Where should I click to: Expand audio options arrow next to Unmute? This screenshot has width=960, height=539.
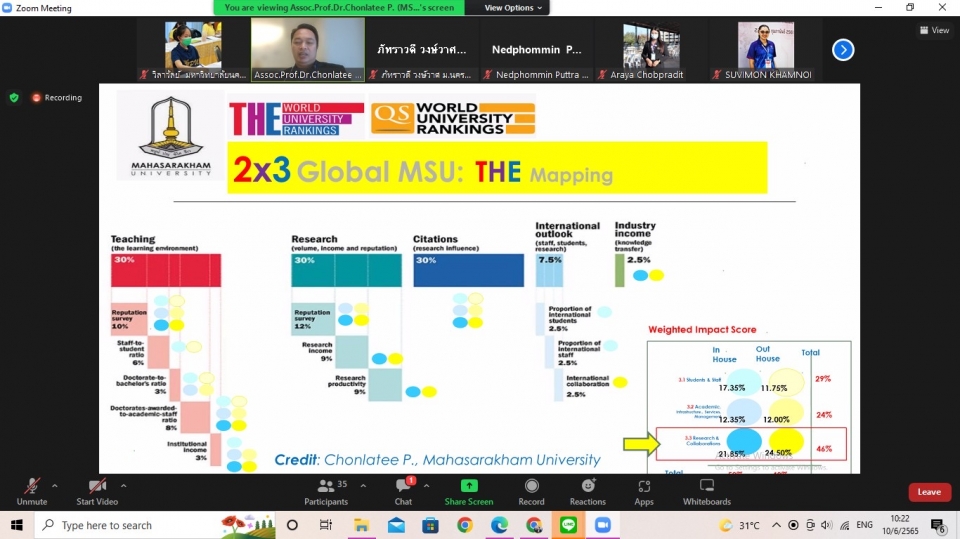pyautogui.click(x=55, y=486)
